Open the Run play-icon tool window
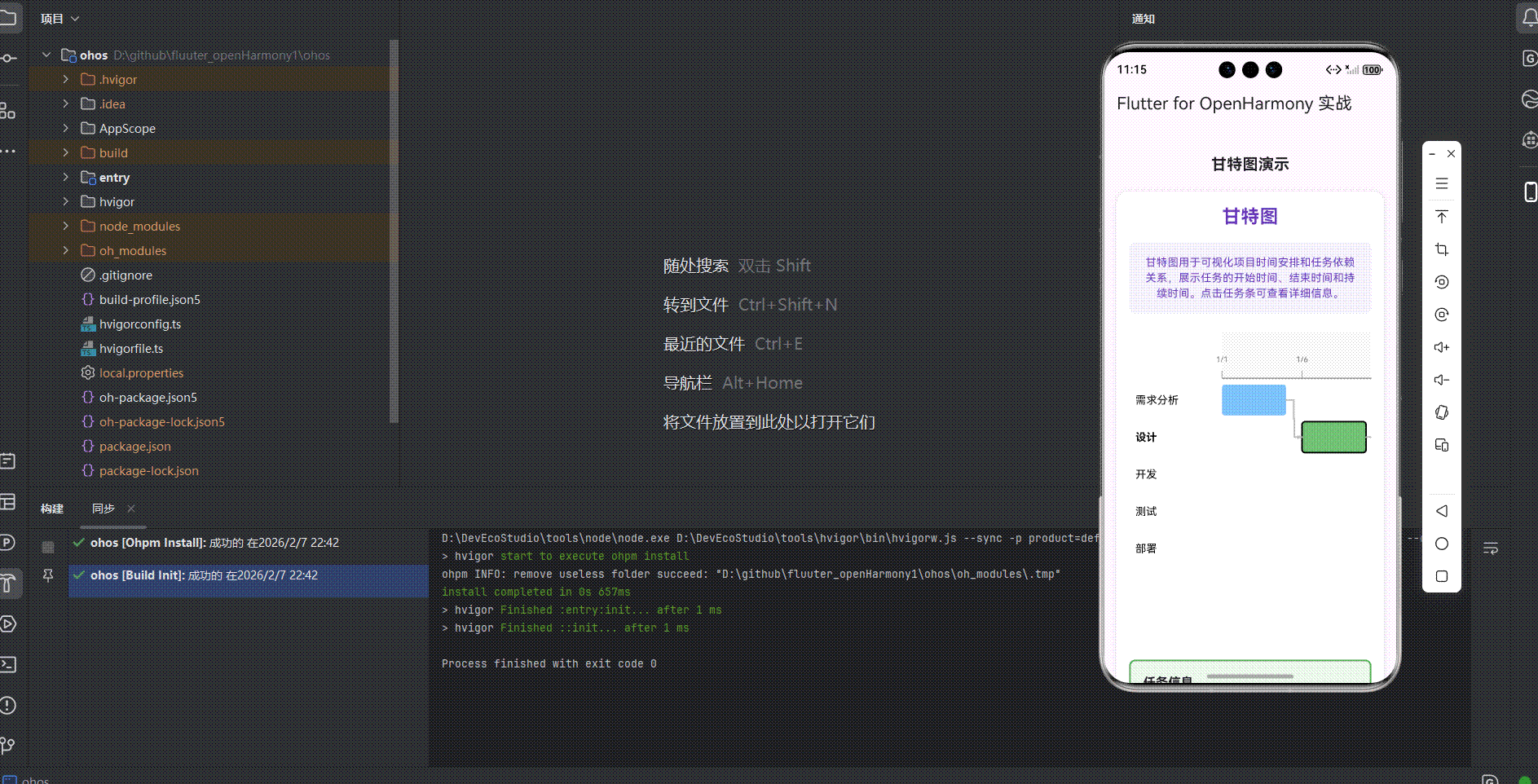 8,623
